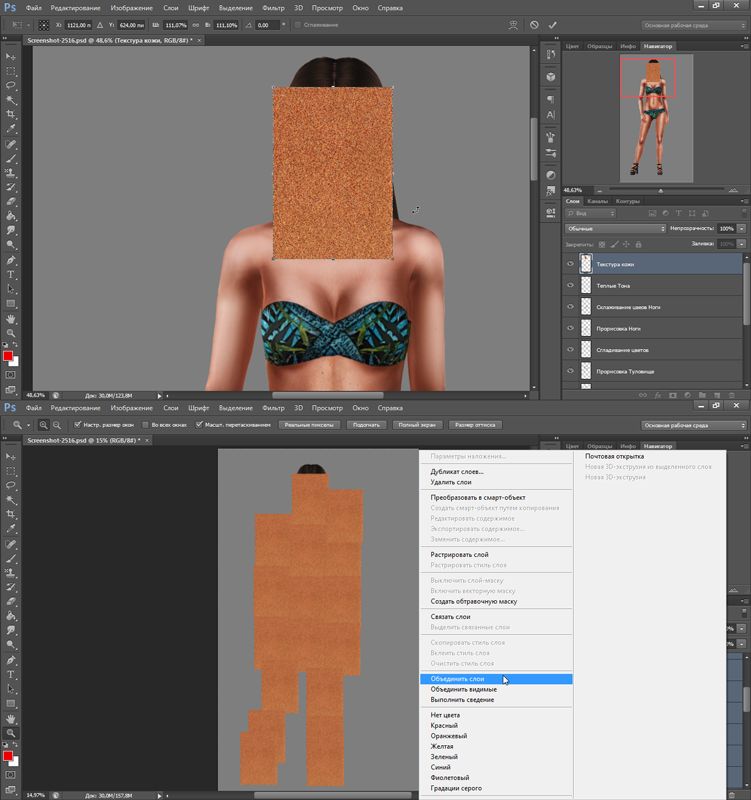751x800 pixels.
Task: Open the Navigator panel flyout menu in upper window
Action: 744,46
